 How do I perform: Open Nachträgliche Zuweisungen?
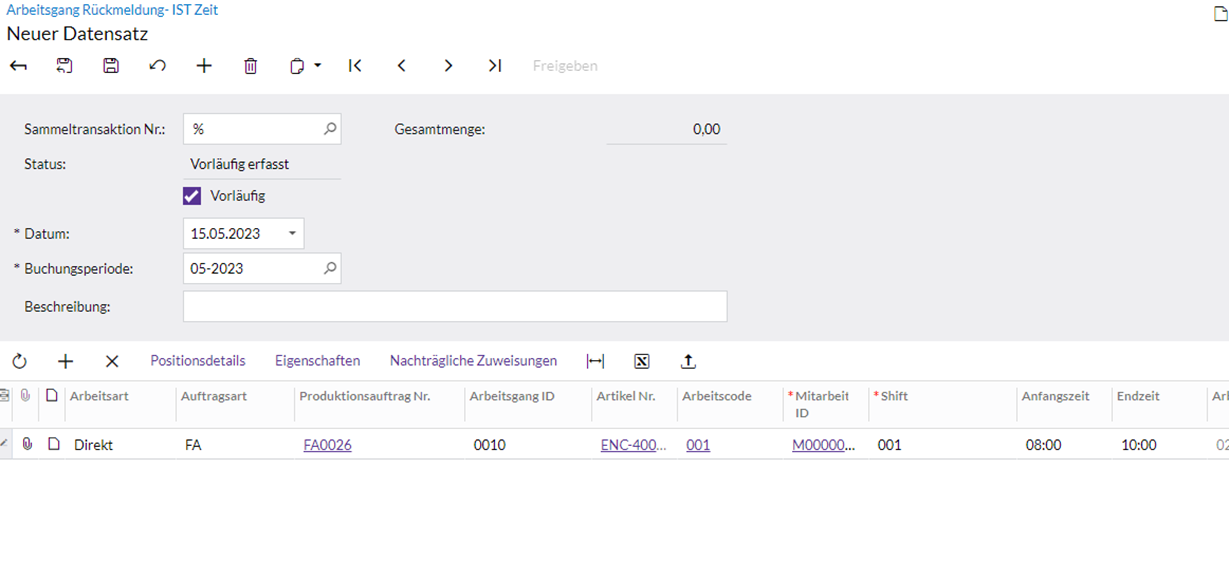[473, 361]
